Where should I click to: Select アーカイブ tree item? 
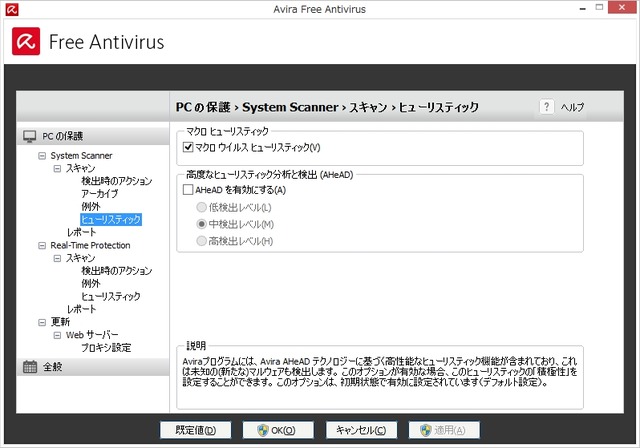coord(99,193)
